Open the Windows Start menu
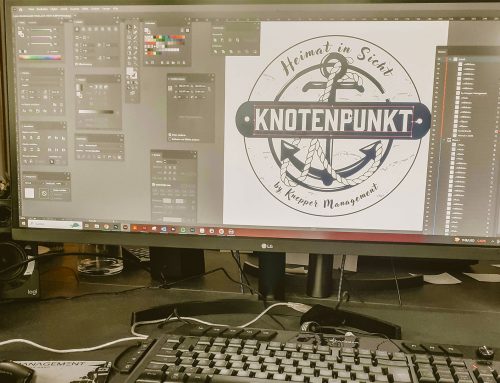 [24, 222]
